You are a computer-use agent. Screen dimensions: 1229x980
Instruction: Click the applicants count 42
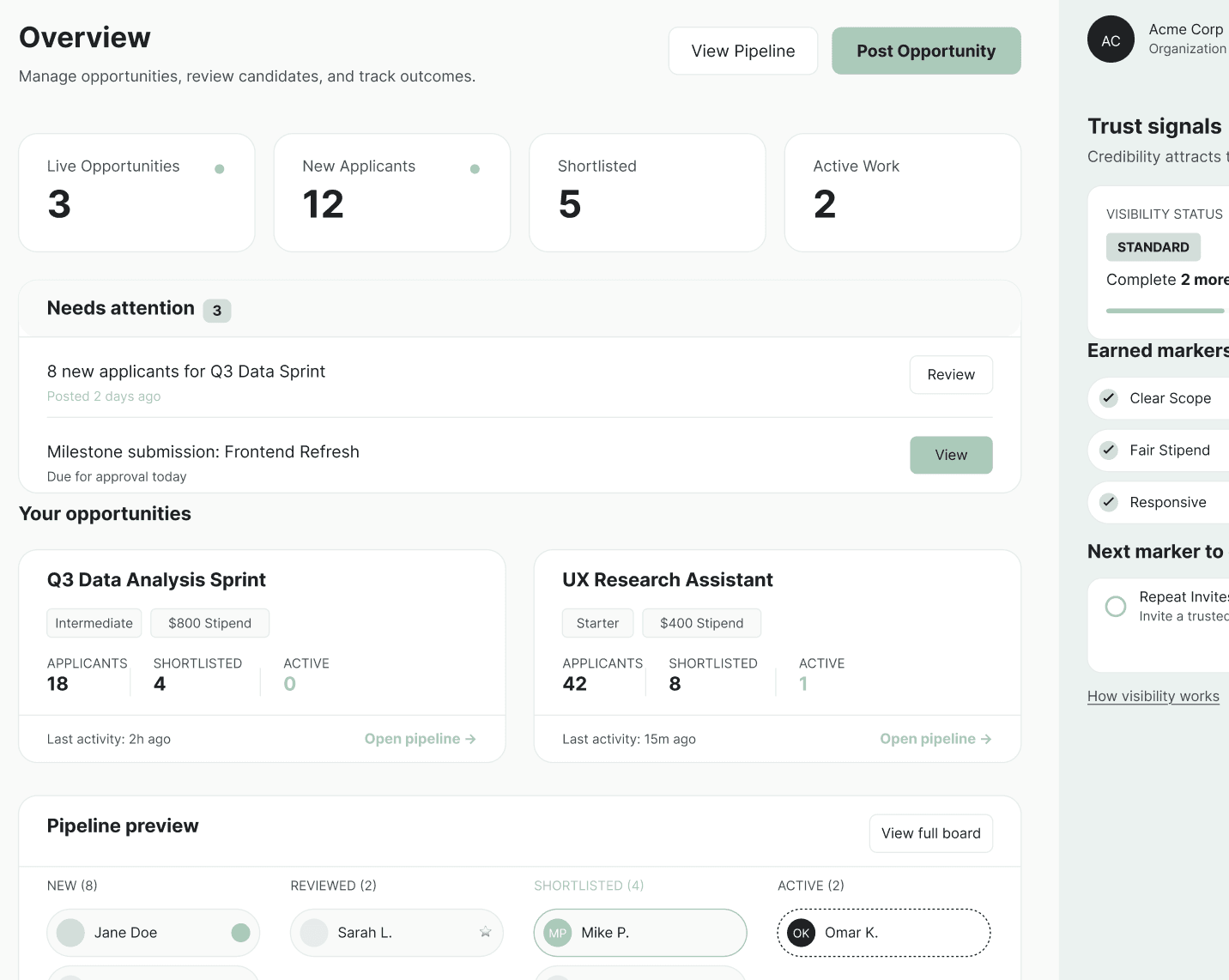(575, 684)
